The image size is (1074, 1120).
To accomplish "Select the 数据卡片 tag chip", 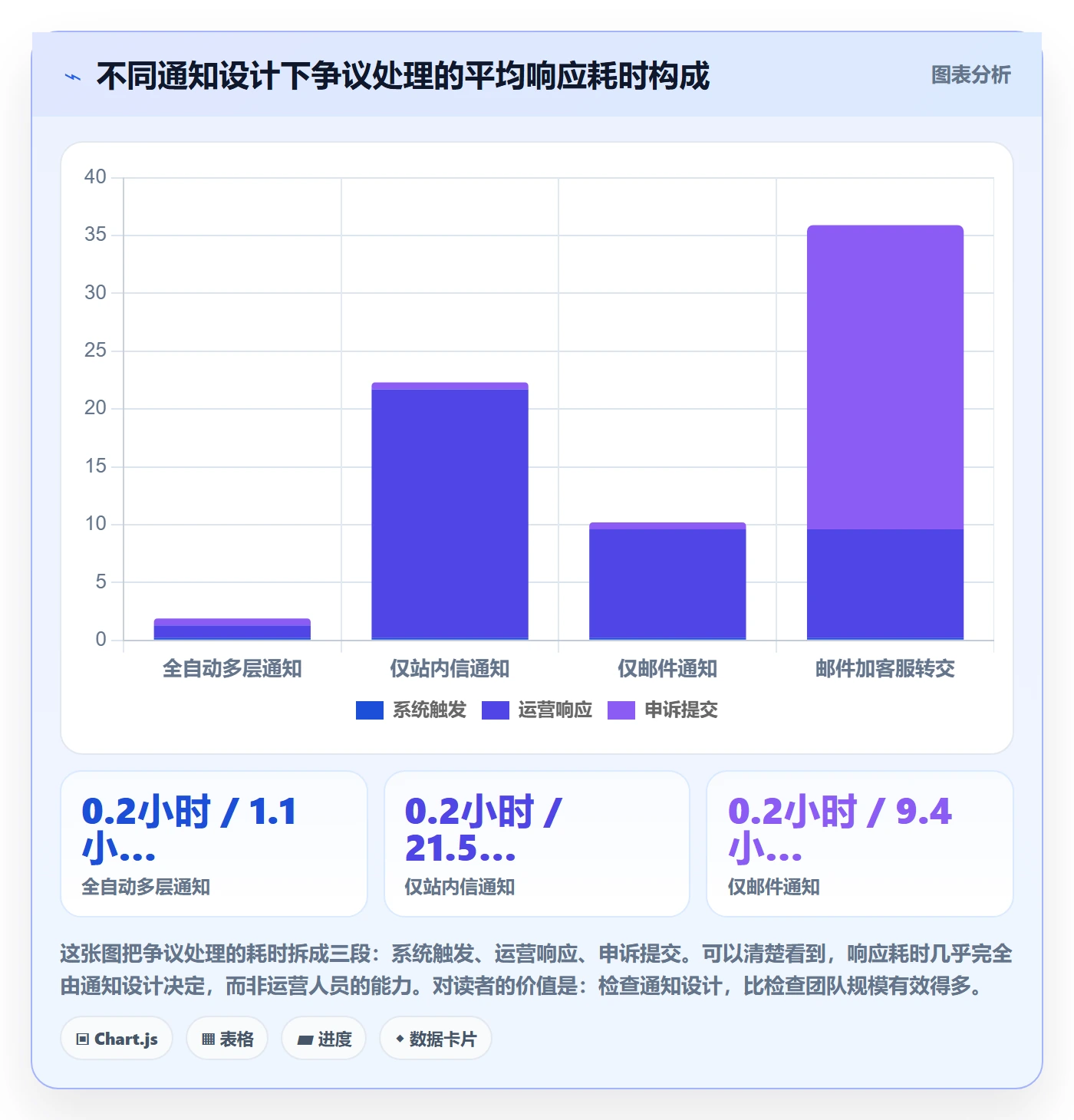I will [x=436, y=1039].
